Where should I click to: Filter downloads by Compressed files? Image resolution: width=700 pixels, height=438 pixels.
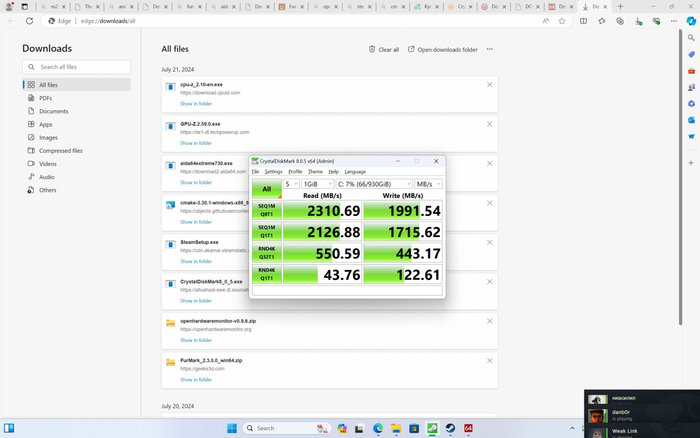(x=60, y=150)
